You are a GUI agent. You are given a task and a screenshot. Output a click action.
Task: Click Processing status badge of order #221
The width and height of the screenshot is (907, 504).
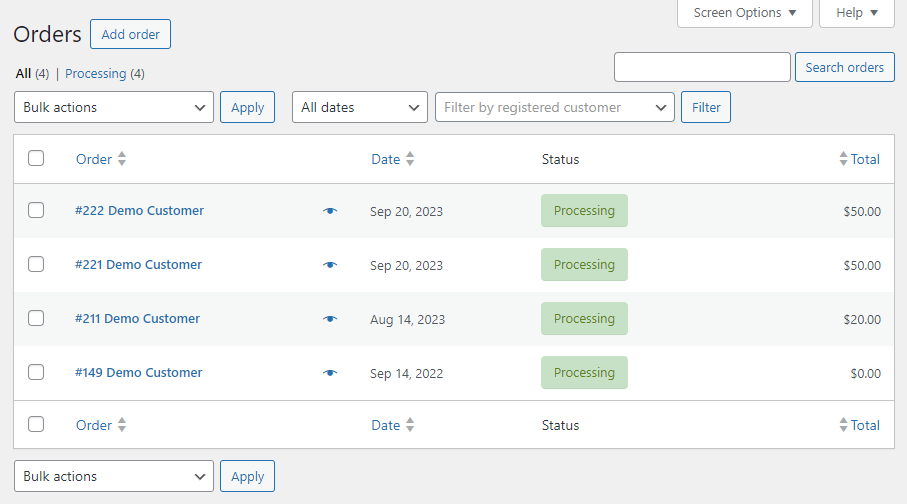pos(584,264)
